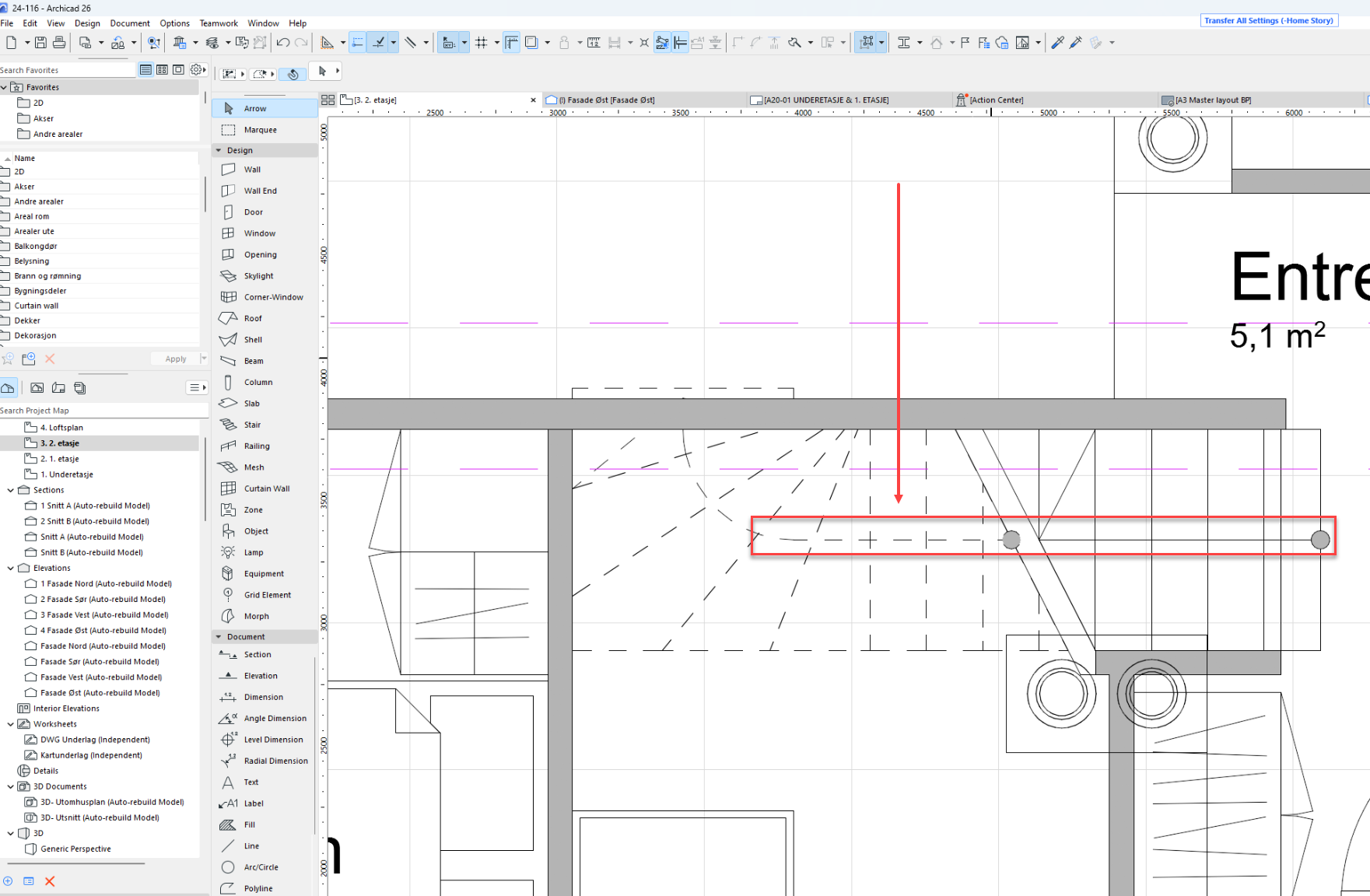1370x896 pixels.
Task: Open the Teamwork menu
Action: click(219, 23)
